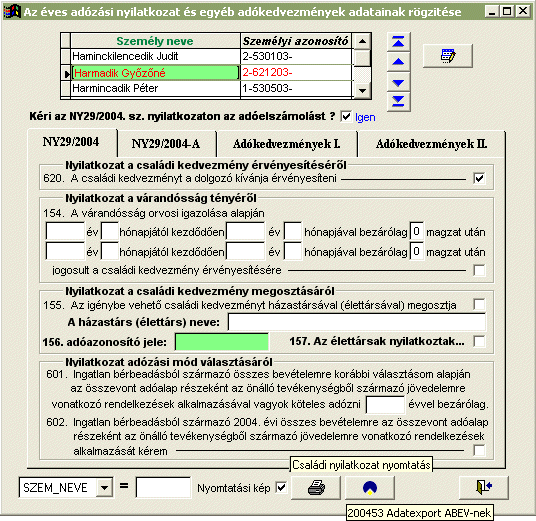Open the Adókedvezmények I. tab
The image size is (536, 521).
286,144
